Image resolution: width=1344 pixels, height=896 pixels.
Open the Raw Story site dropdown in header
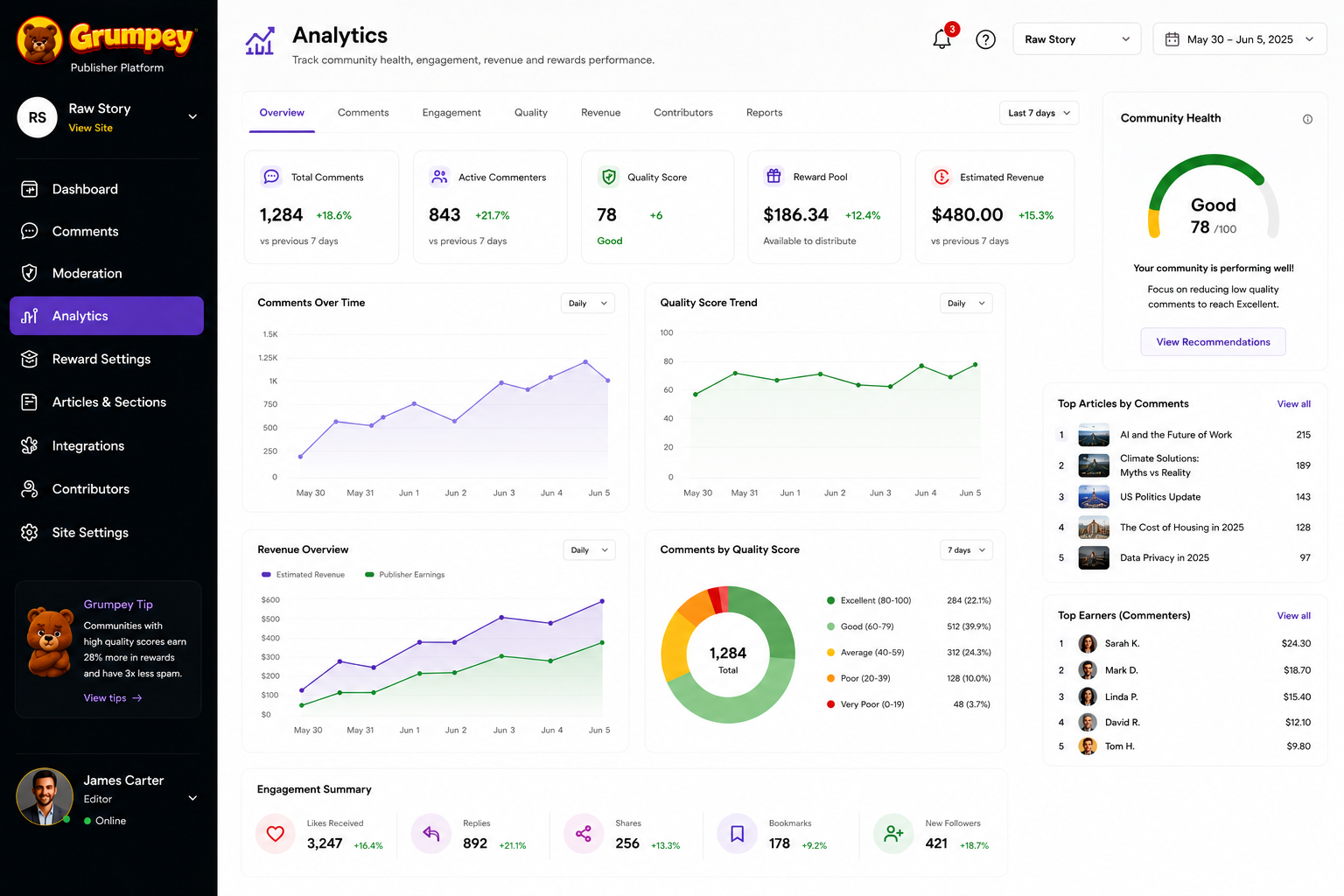point(1077,39)
